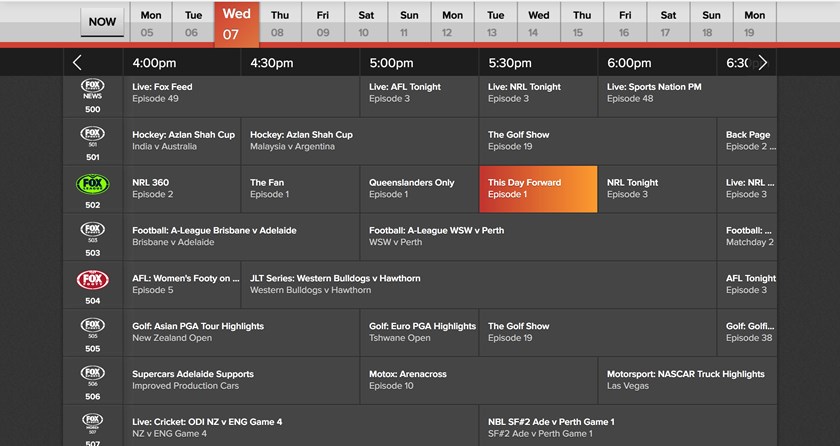
Task: Open AFL Tonight Episode 3 on channel 504
Action: point(747,285)
